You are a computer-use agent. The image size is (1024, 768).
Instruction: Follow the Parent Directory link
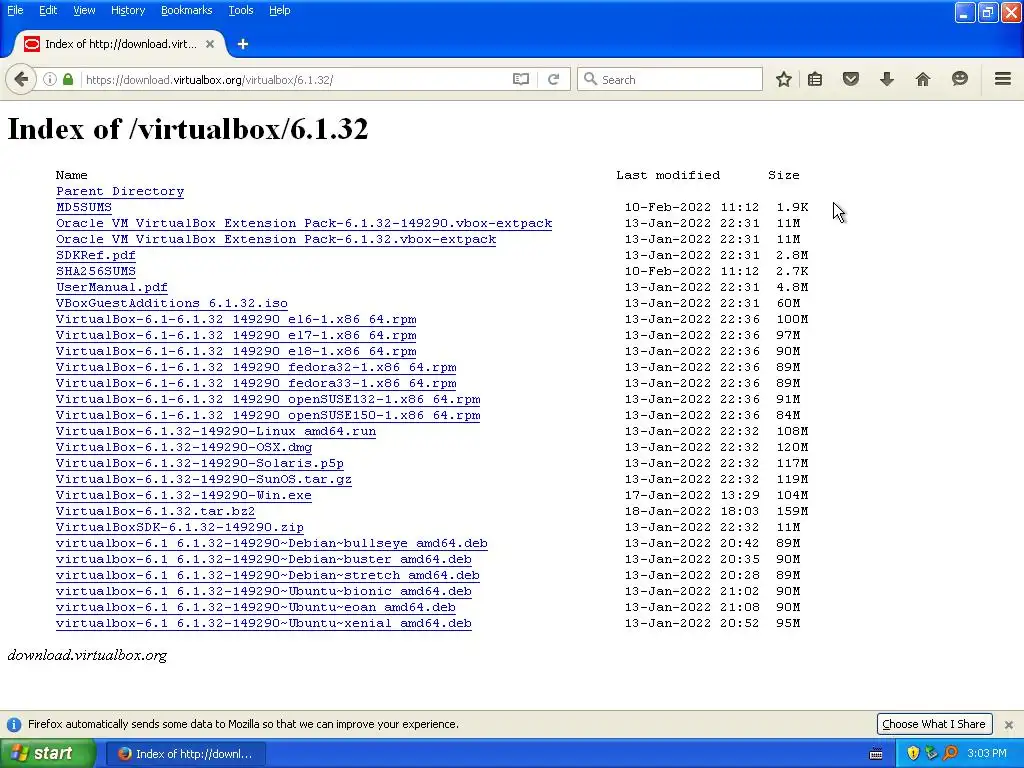tap(120, 191)
